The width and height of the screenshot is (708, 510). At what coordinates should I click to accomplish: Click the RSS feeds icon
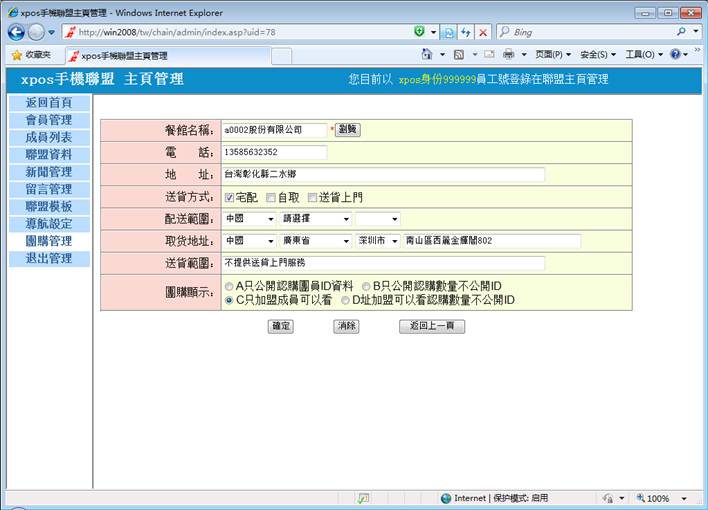[459, 54]
